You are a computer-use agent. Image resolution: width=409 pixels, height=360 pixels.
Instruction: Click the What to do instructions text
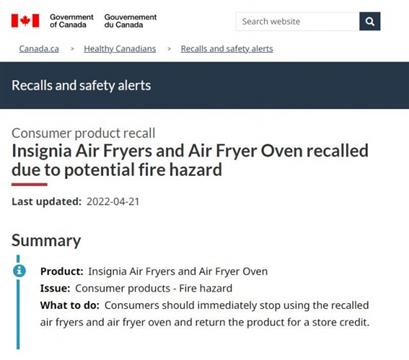tap(205, 314)
